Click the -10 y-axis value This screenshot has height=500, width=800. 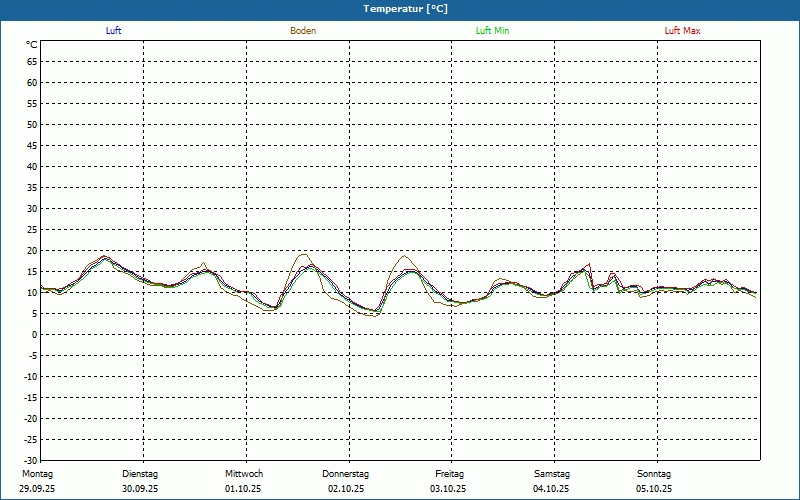tap(31, 377)
